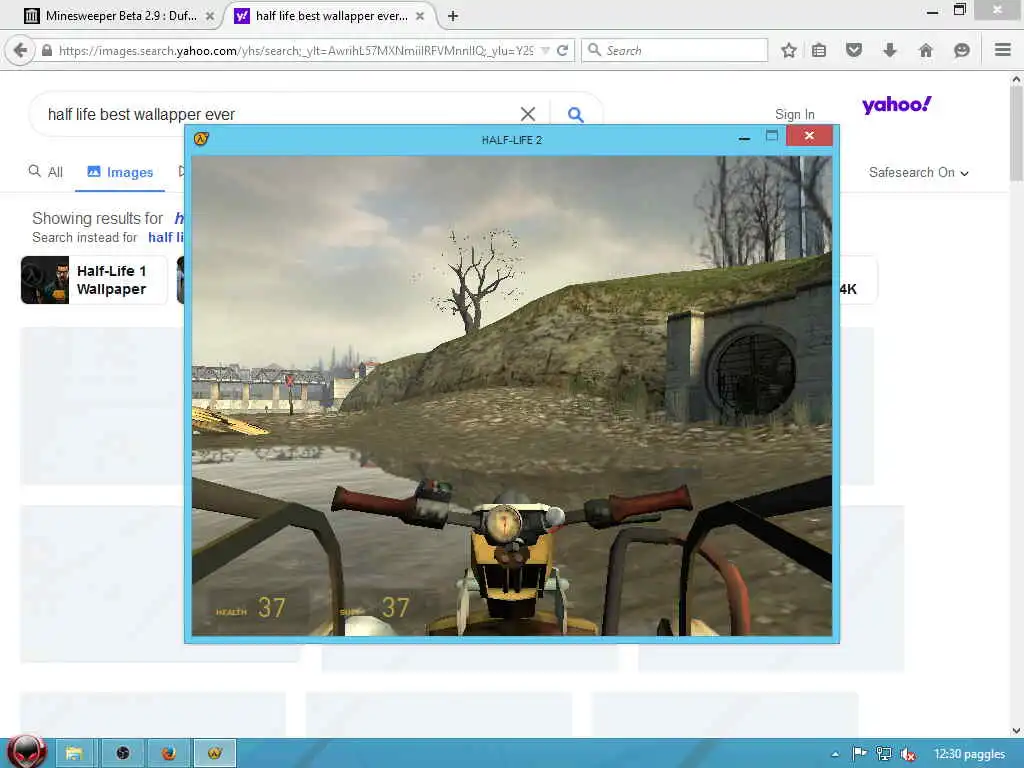Select the half life best wallpaper tab
This screenshot has height=768, width=1024.
click(331, 16)
